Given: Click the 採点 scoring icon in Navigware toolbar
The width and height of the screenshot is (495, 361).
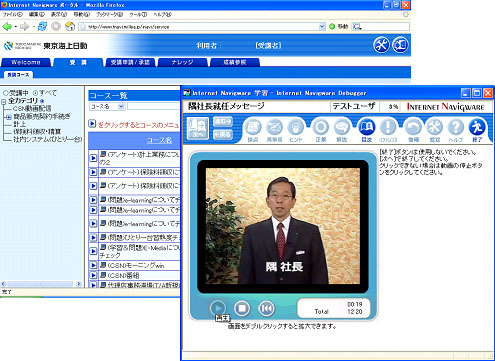Looking at the screenshot, I should click(x=253, y=127).
